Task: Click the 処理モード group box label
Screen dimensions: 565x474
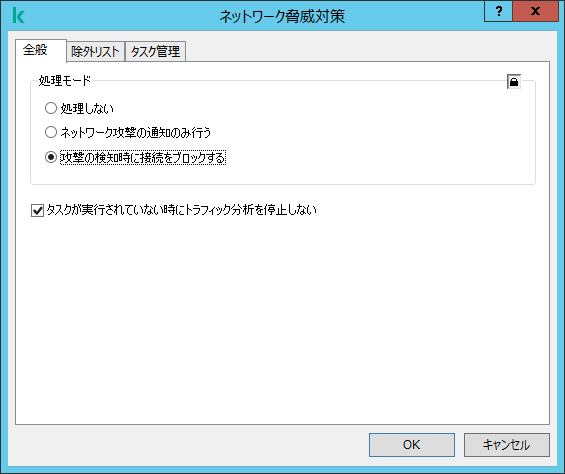Action: pos(64,81)
